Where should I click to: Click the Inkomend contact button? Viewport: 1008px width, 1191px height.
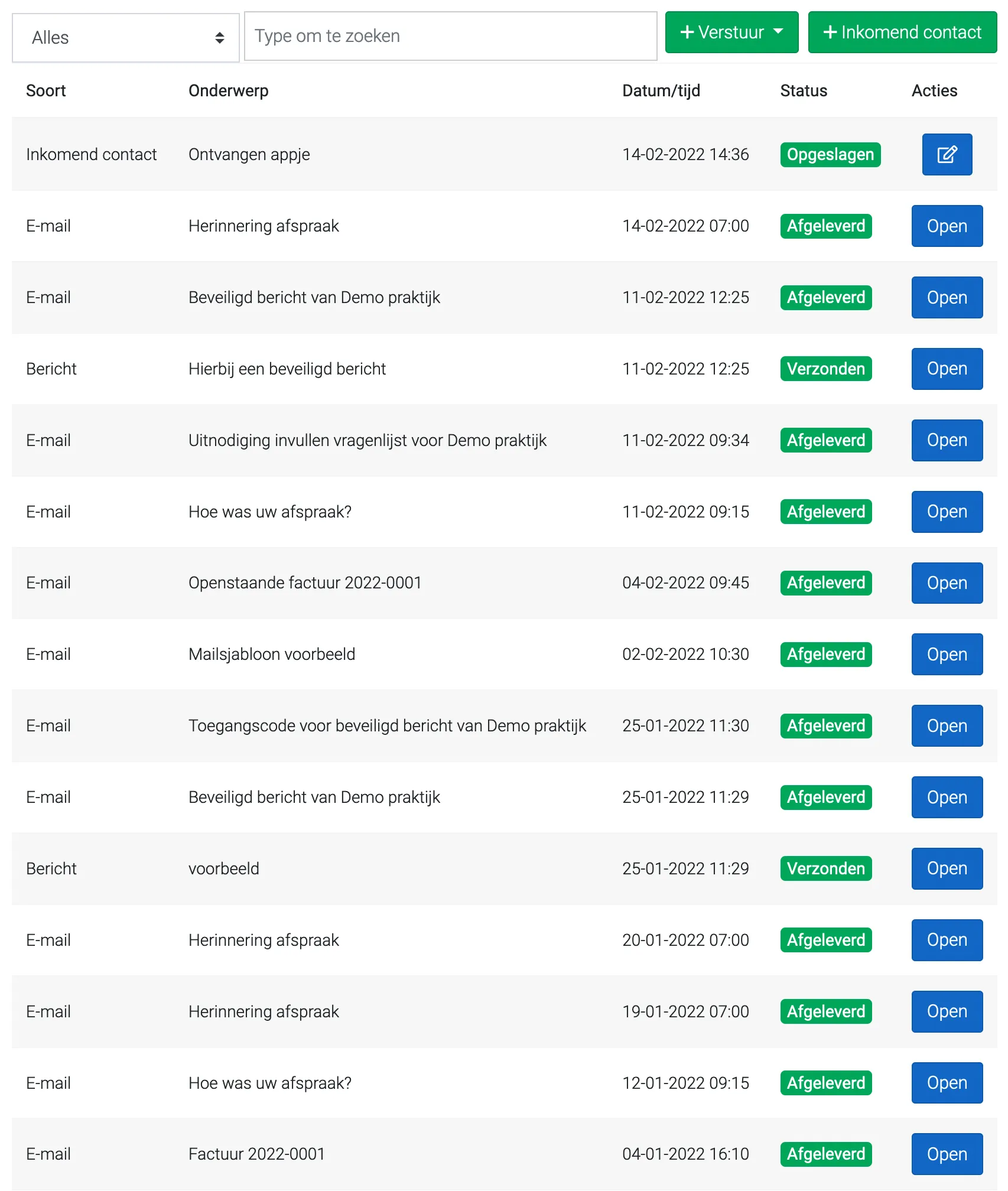pyautogui.click(x=902, y=32)
